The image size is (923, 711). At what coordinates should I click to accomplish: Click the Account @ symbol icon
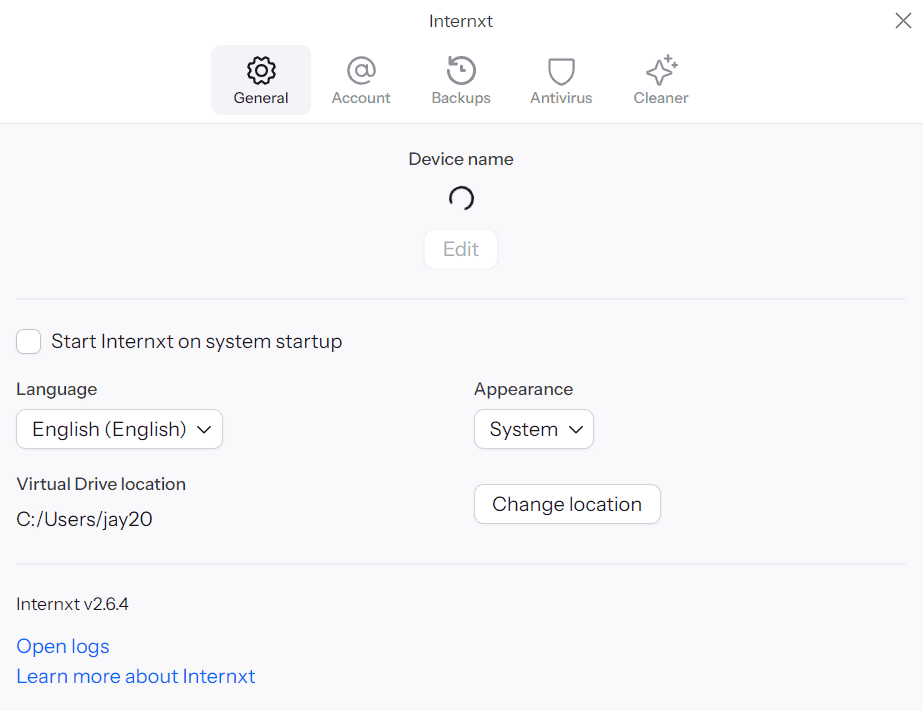(x=361, y=70)
